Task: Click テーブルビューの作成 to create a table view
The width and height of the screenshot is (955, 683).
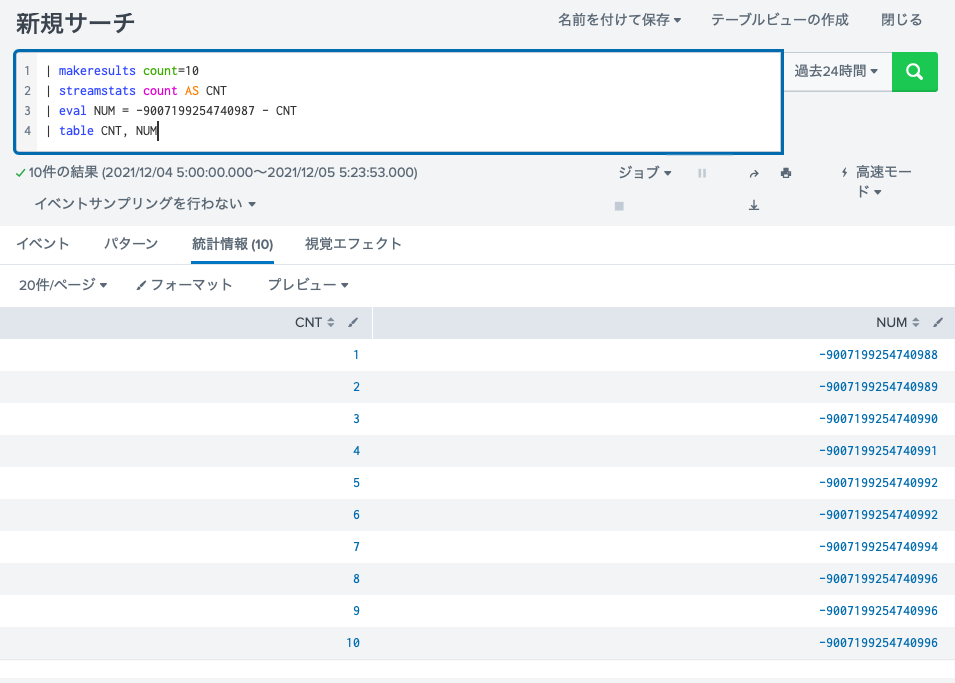Action: pyautogui.click(x=779, y=19)
